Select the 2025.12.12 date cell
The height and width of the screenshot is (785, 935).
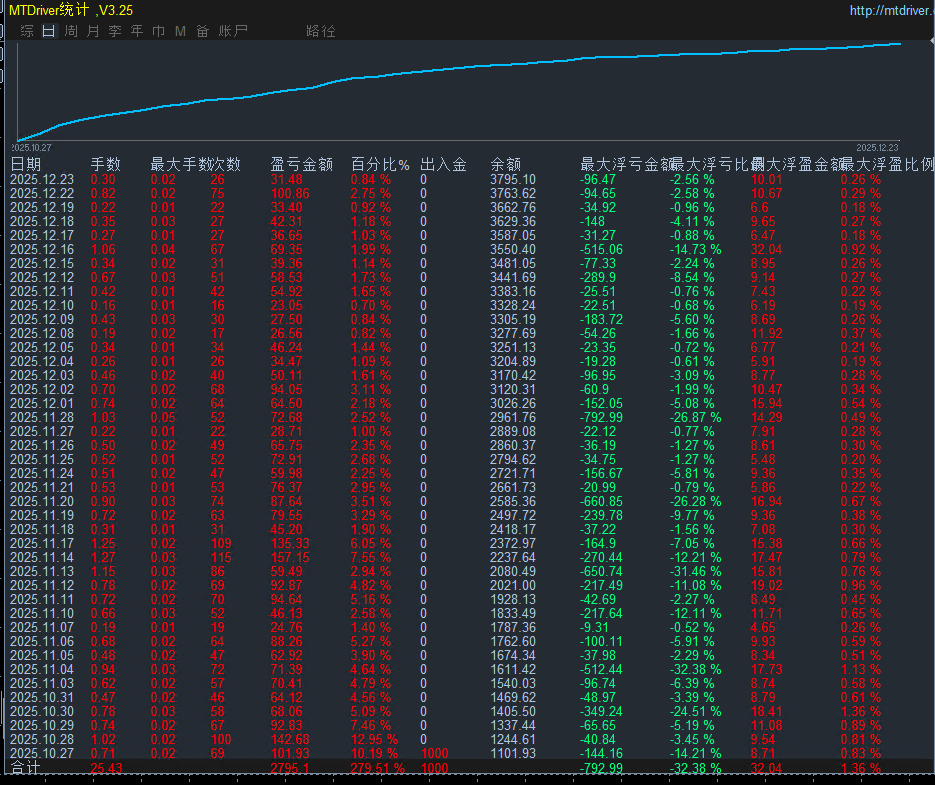[x=42, y=277]
